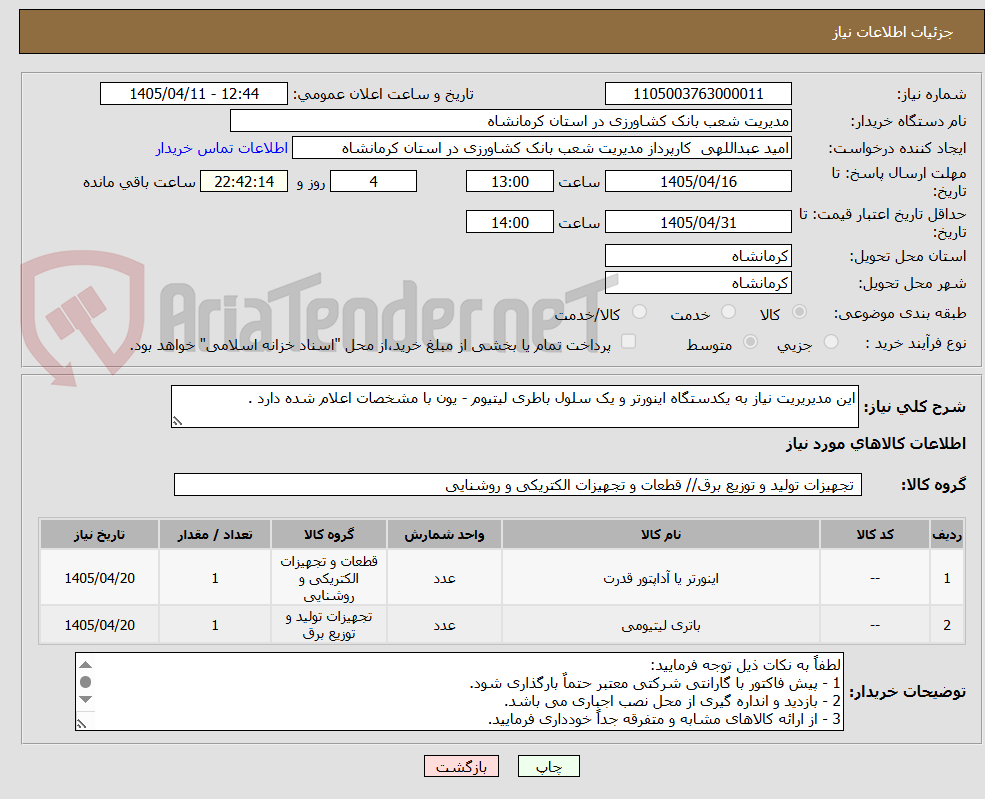This screenshot has width=985, height=799.
Task: Click the اطلاعات کالاهای مورد نیاز heading
Action: coord(876,444)
